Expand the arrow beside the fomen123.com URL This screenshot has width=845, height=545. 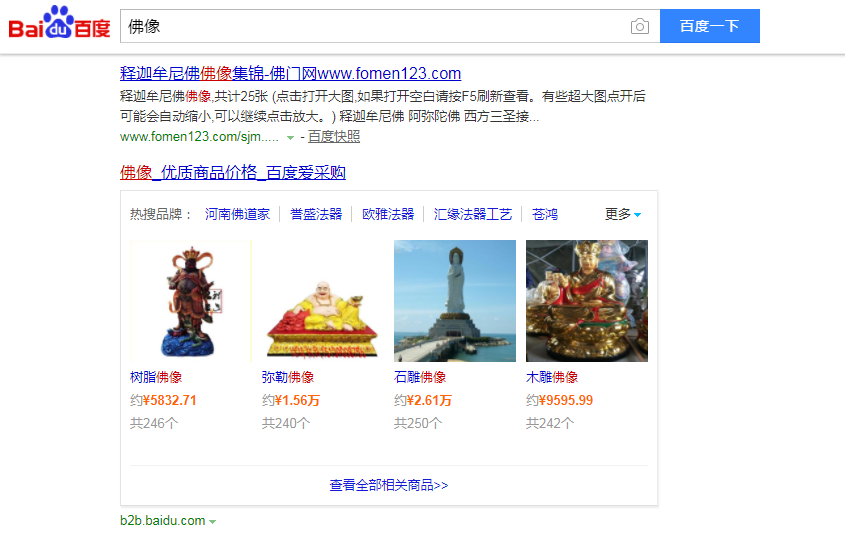(x=290, y=137)
